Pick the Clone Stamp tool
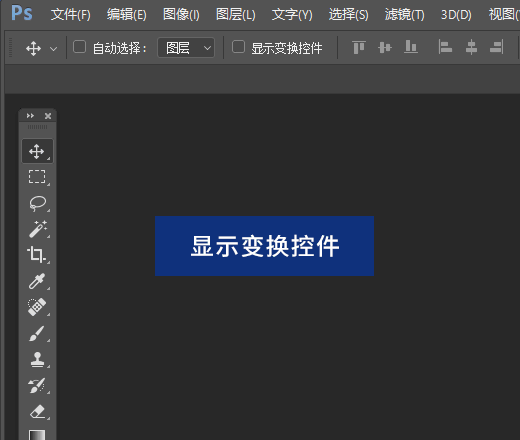The height and width of the screenshot is (440, 520). [x=37, y=359]
